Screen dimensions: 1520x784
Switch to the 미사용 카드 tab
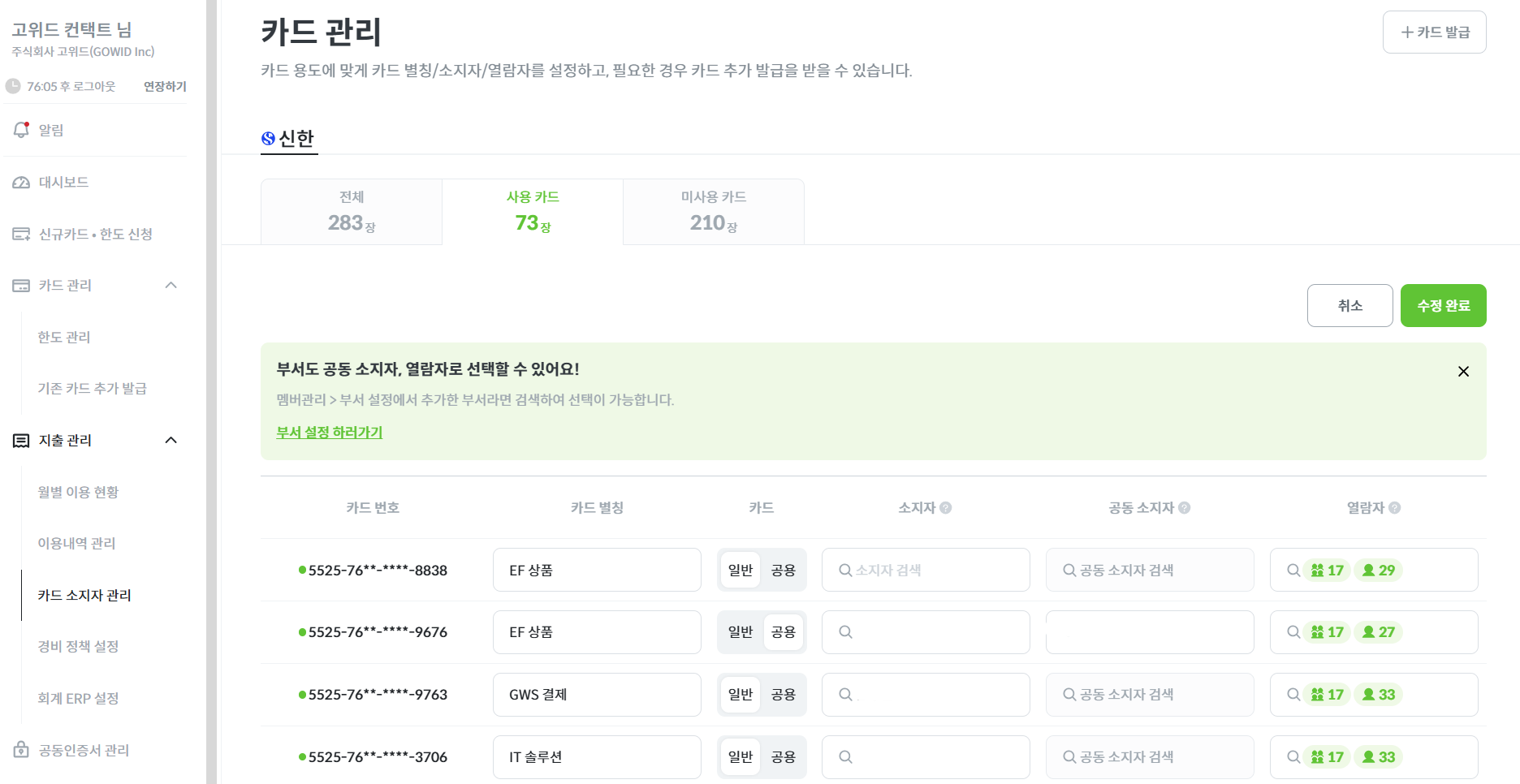(x=713, y=212)
